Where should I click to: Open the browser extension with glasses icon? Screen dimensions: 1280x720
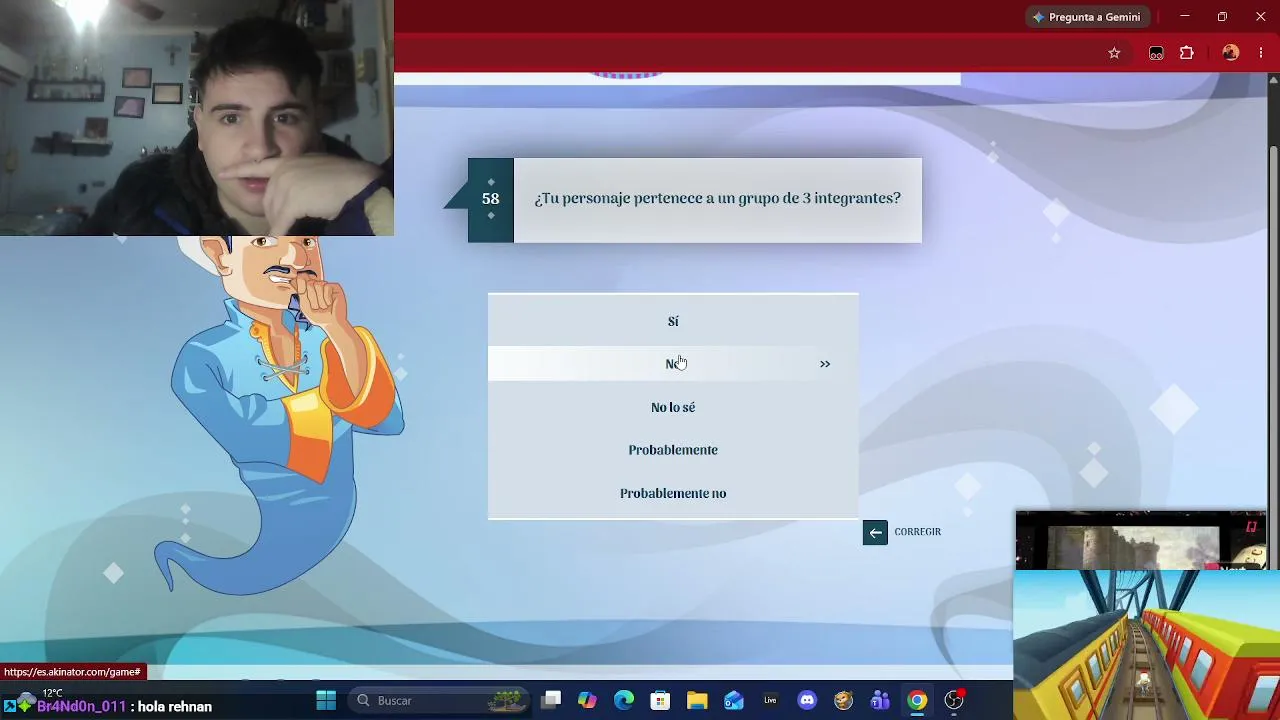pyautogui.click(x=1156, y=53)
